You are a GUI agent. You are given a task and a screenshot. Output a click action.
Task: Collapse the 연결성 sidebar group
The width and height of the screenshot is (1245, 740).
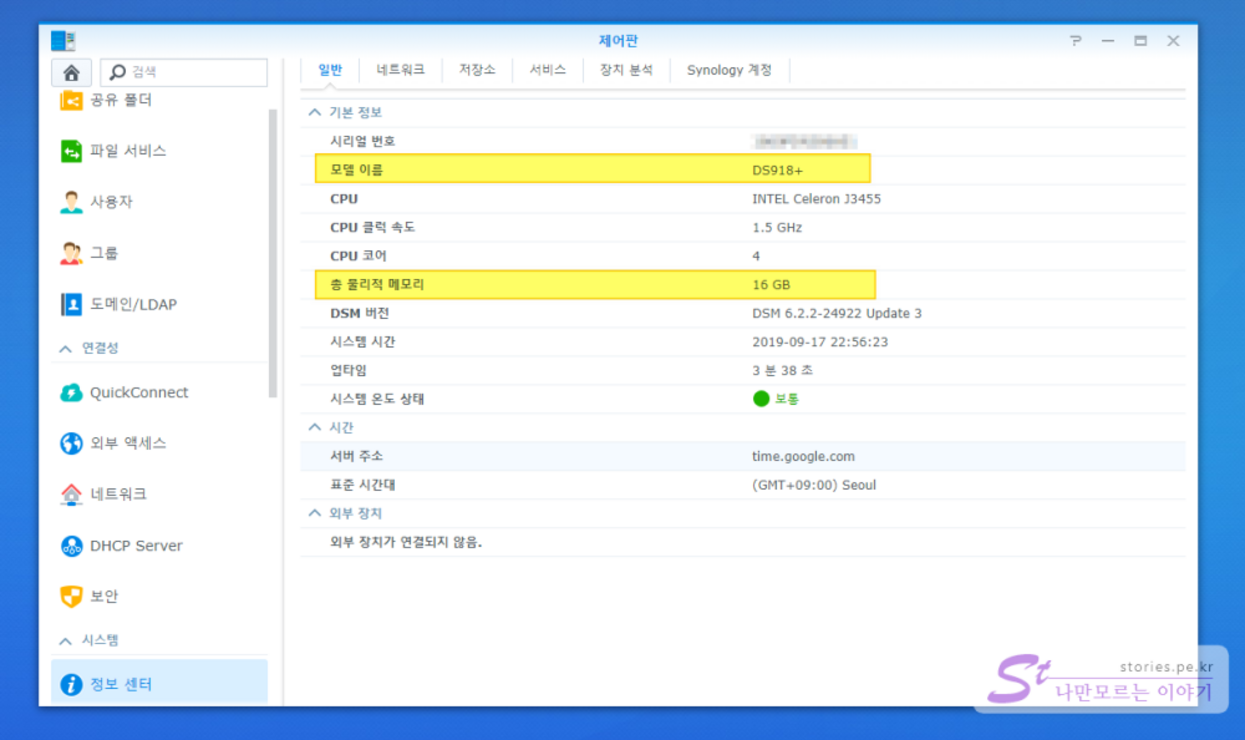[66, 349]
